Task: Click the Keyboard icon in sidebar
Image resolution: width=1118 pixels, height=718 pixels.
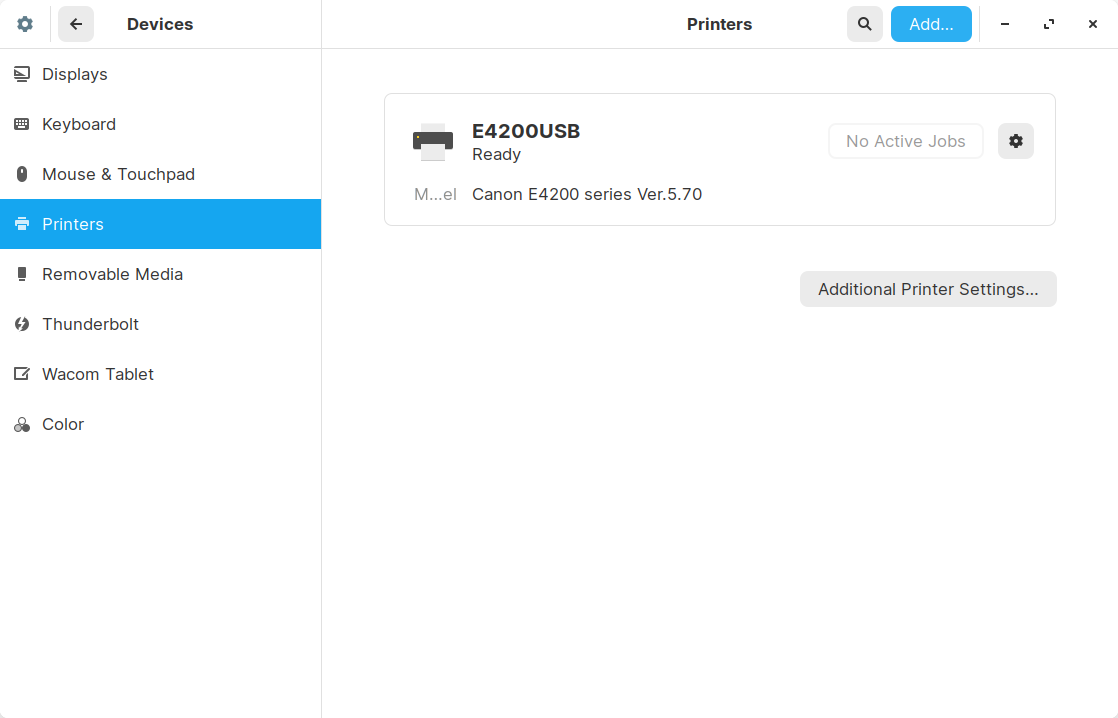Action: click(22, 124)
